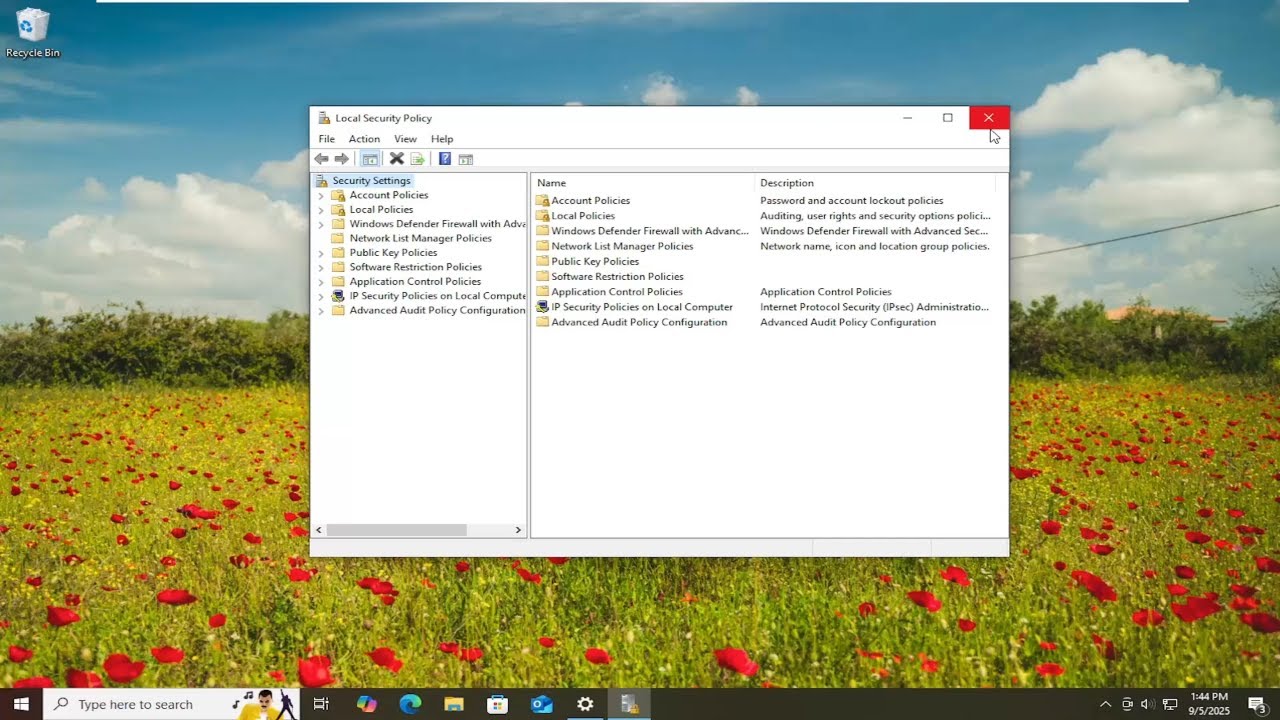Select Local Policies in the left tree
Image resolution: width=1280 pixels, height=720 pixels.
[381, 210]
